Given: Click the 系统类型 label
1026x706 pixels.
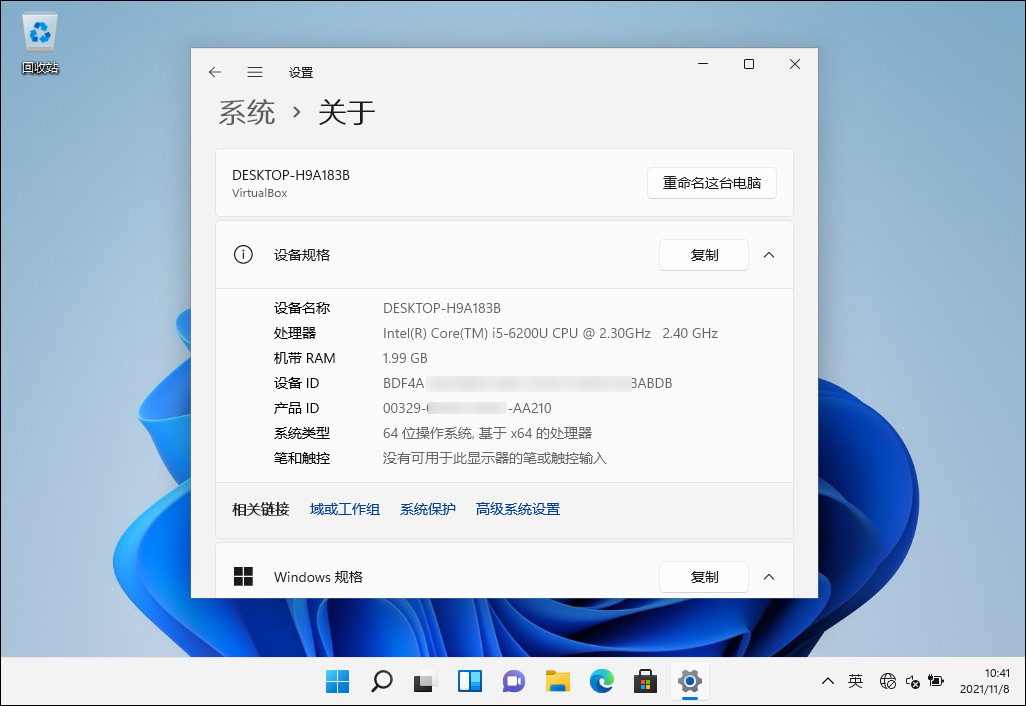Looking at the screenshot, I should [302, 433].
